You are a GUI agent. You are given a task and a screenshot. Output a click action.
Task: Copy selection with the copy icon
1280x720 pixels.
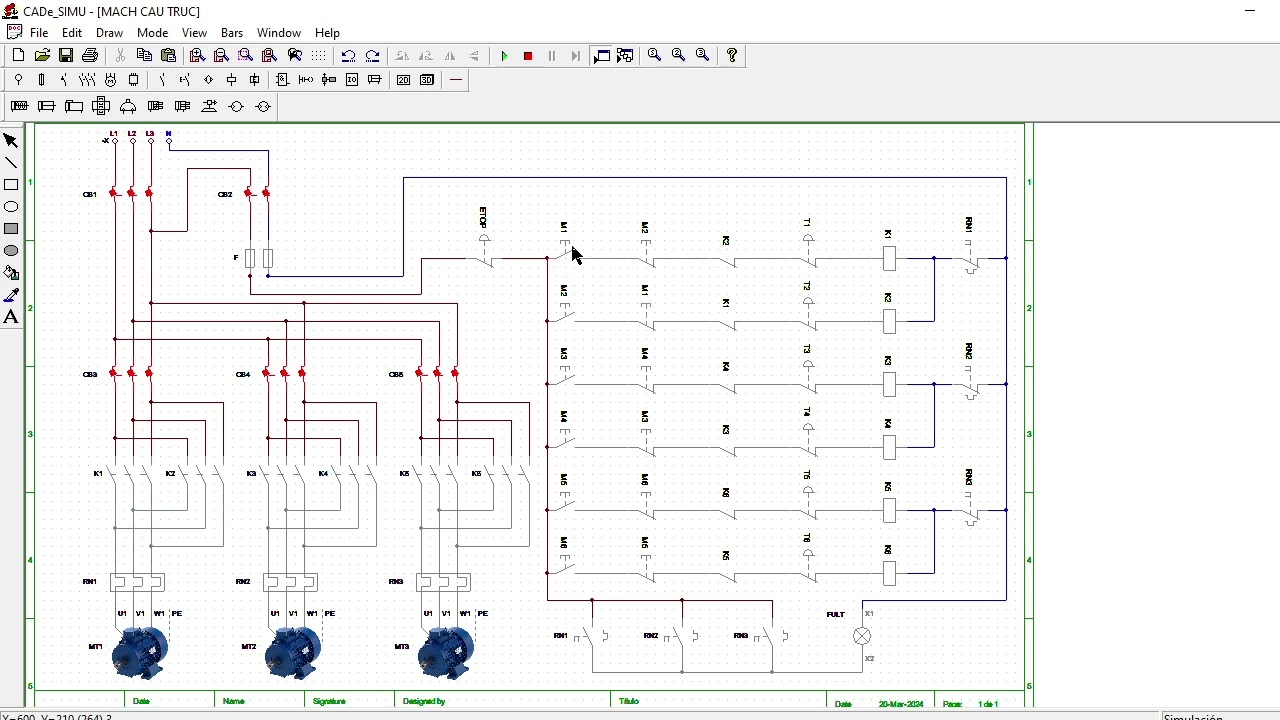point(144,56)
